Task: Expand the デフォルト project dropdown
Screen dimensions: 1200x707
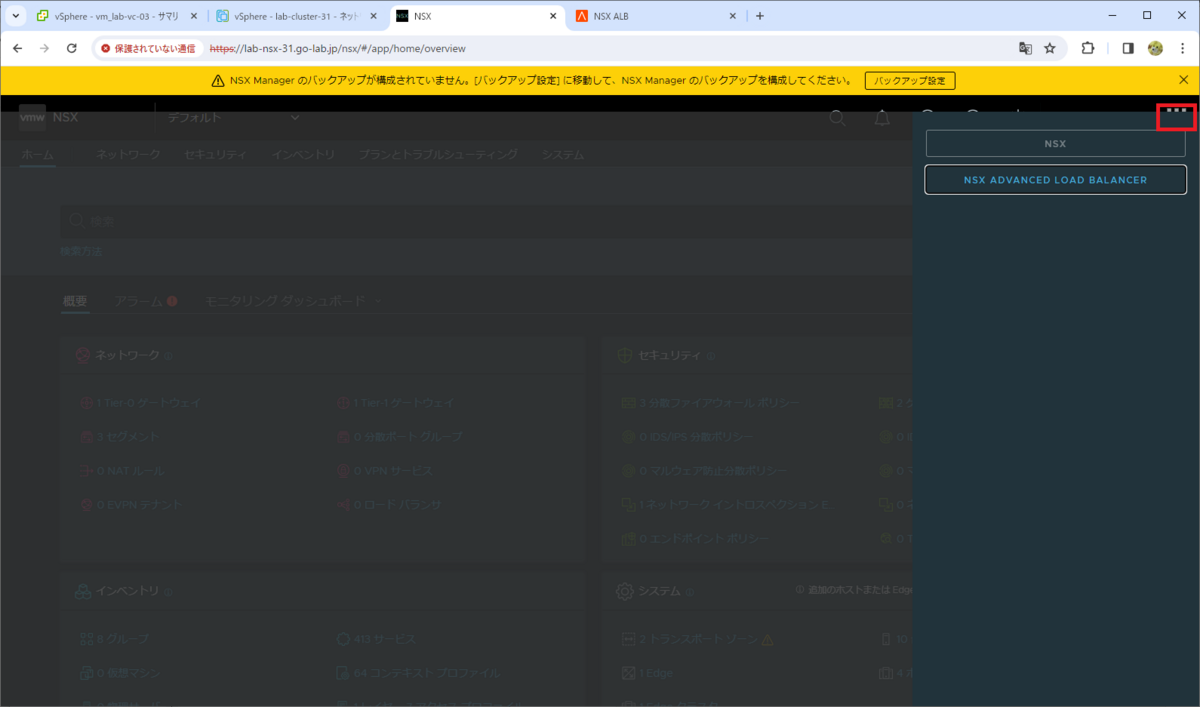Action: pyautogui.click(x=234, y=118)
